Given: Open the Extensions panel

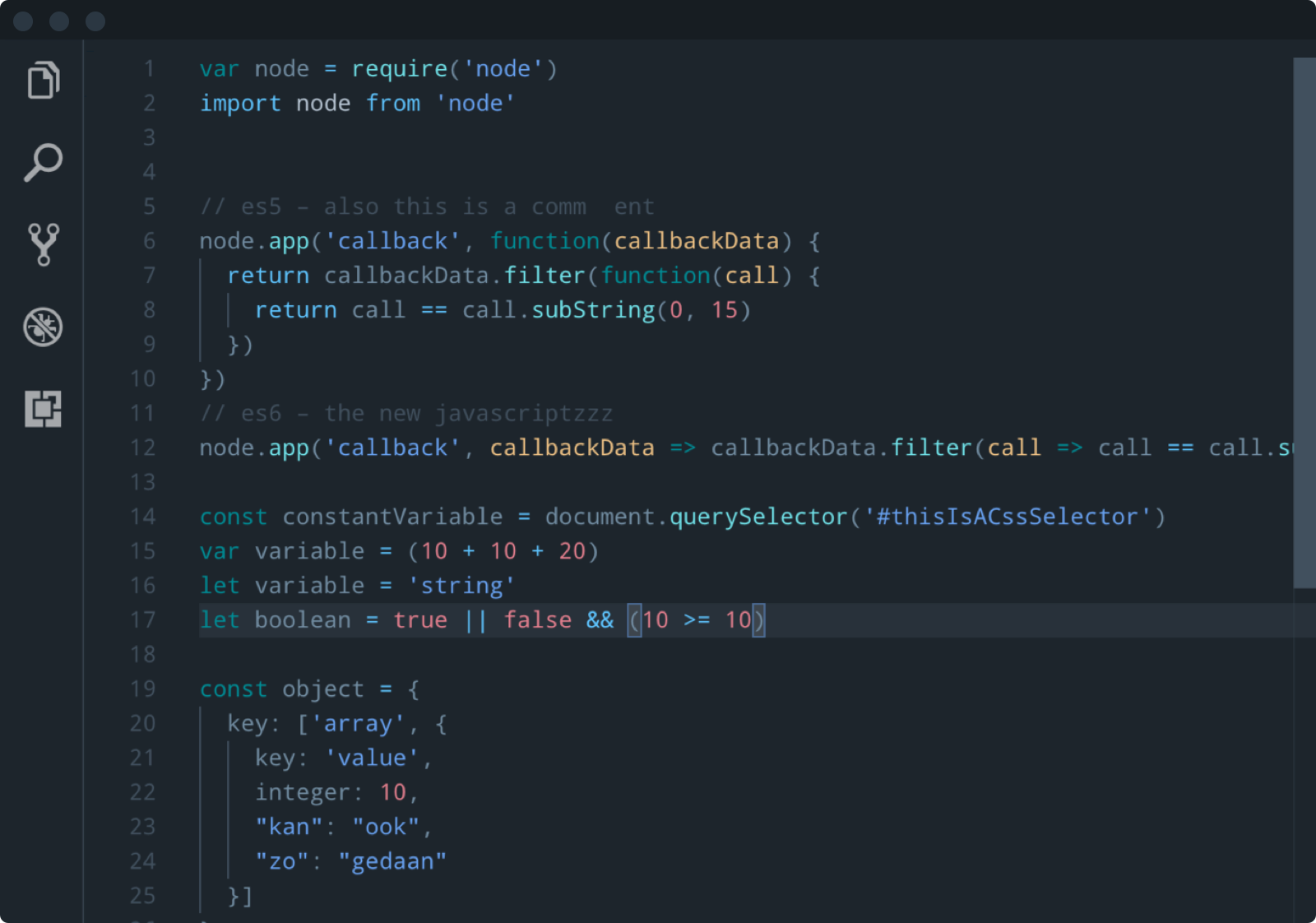Looking at the screenshot, I should click(44, 410).
